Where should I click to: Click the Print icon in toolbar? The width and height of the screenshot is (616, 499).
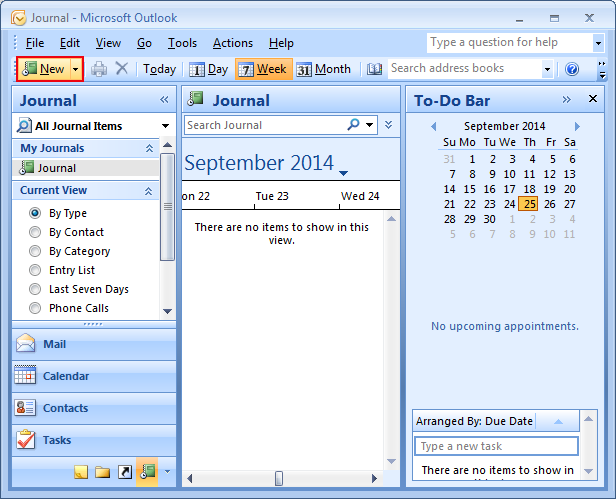click(x=99, y=69)
